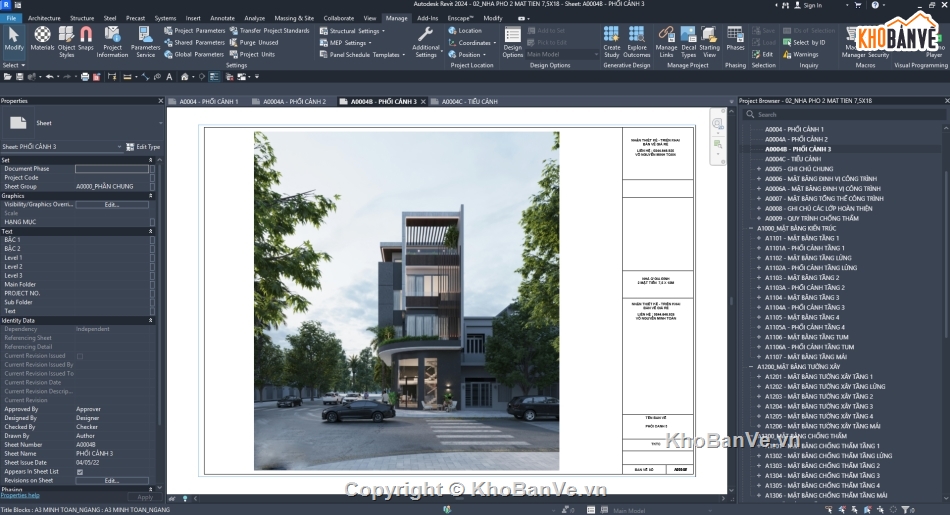950x515 pixels.
Task: Open the Architecture ribbon tab
Action: click(44, 18)
